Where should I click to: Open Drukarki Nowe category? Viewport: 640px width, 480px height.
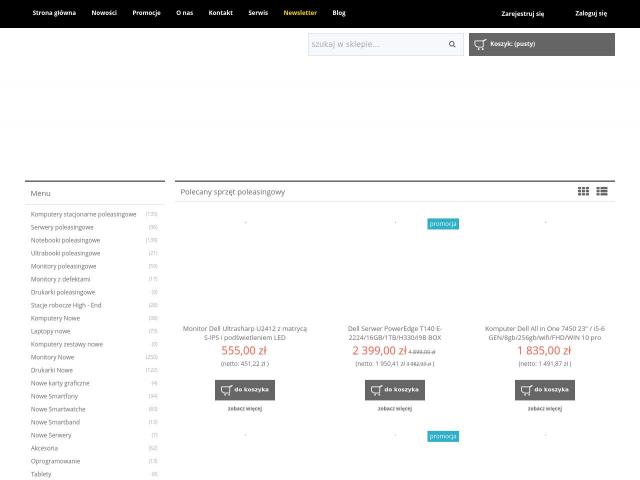click(51, 370)
